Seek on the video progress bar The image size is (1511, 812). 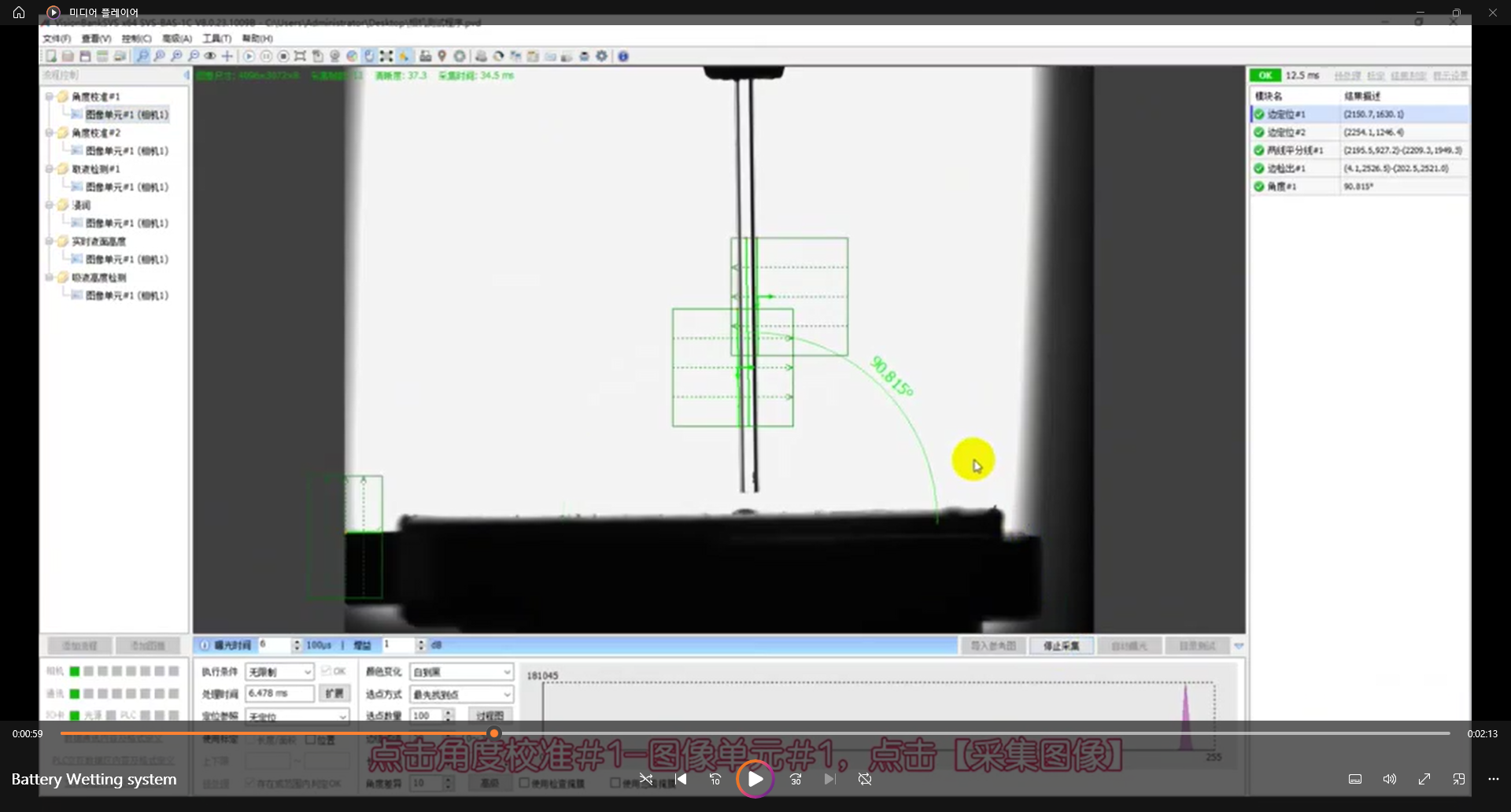[755, 733]
